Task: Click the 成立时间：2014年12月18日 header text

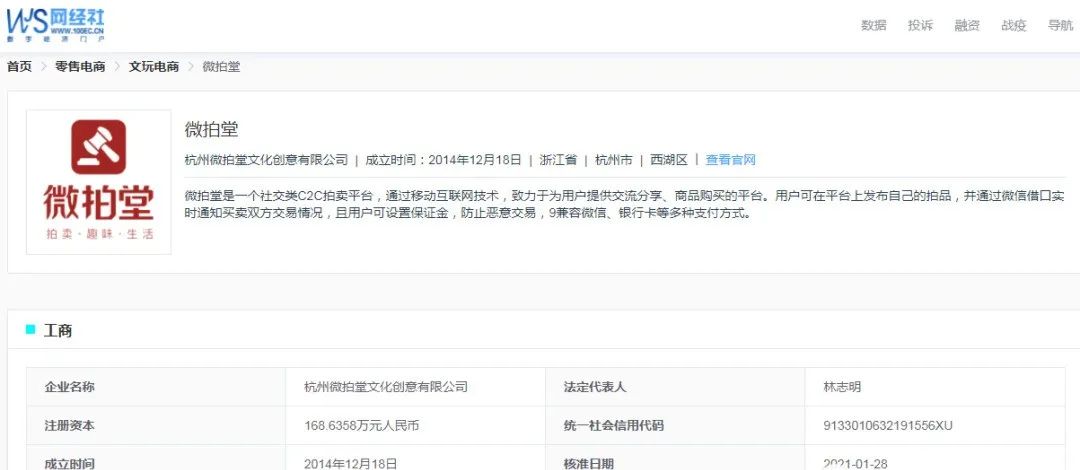Action: click(x=443, y=160)
